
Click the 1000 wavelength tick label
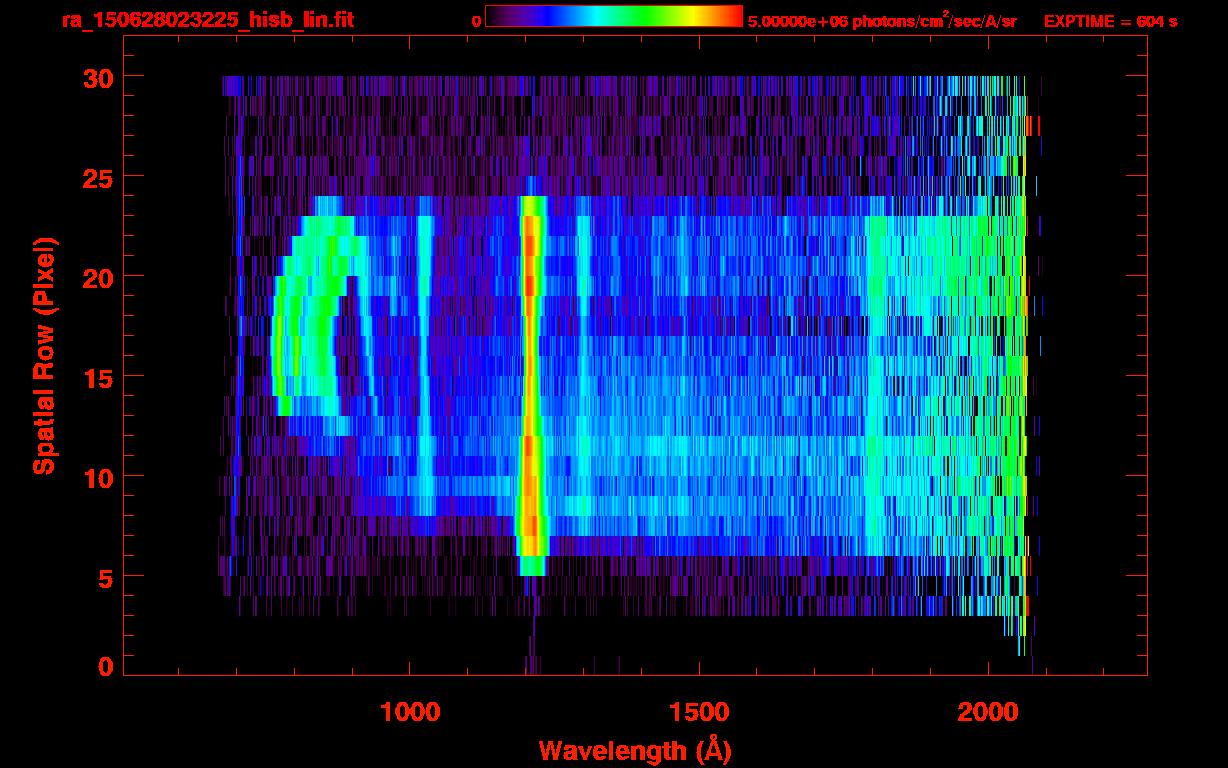point(410,712)
